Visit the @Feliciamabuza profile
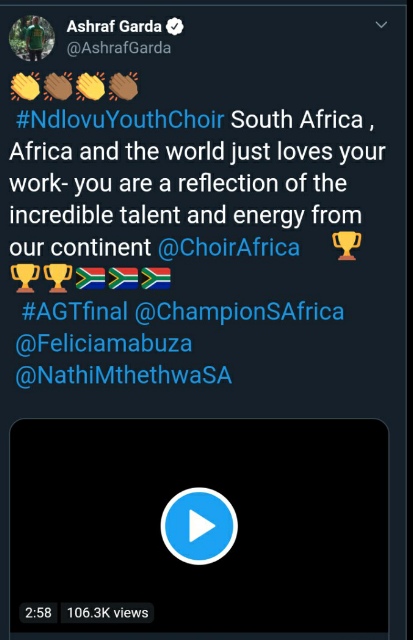413x640 pixels. (x=104, y=344)
